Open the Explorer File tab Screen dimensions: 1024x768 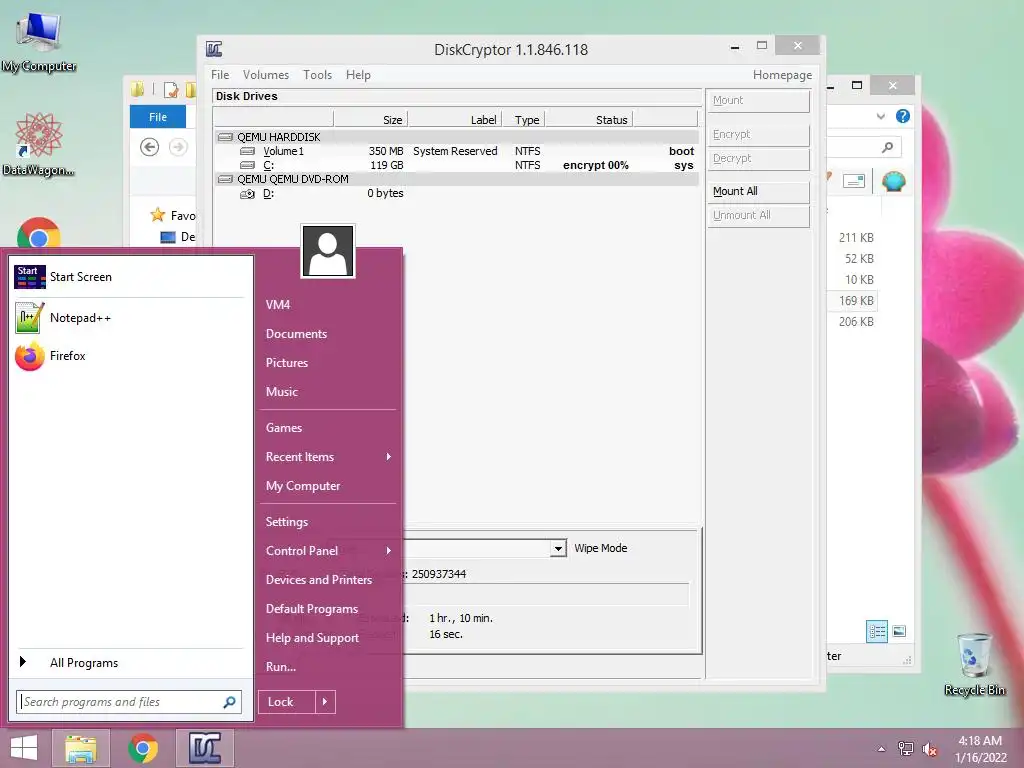(x=158, y=117)
